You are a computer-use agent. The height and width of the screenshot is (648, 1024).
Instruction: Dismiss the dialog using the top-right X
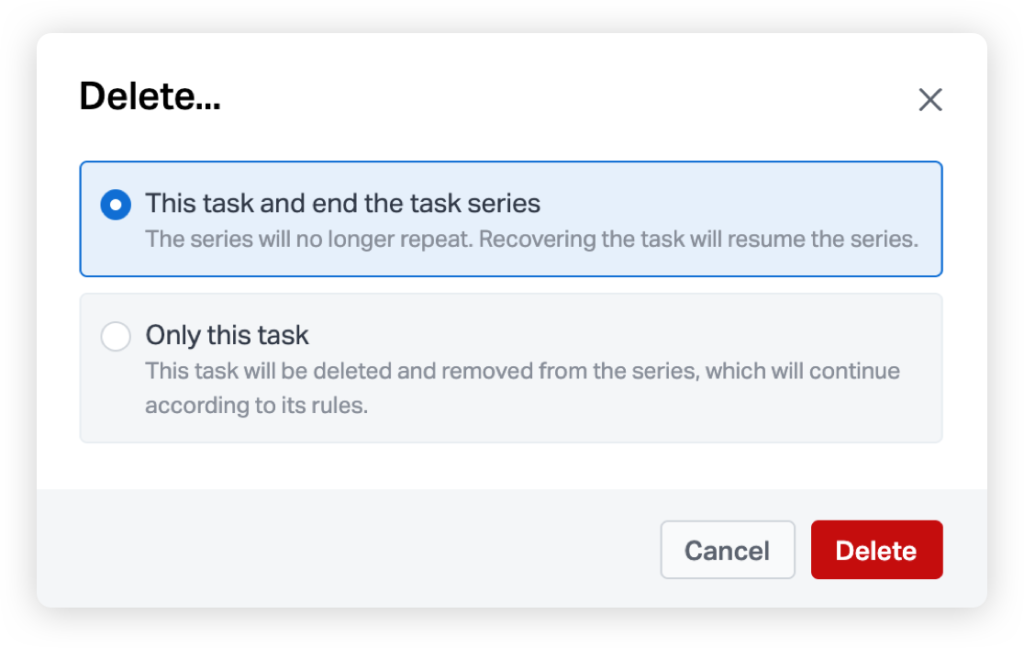coord(930,100)
